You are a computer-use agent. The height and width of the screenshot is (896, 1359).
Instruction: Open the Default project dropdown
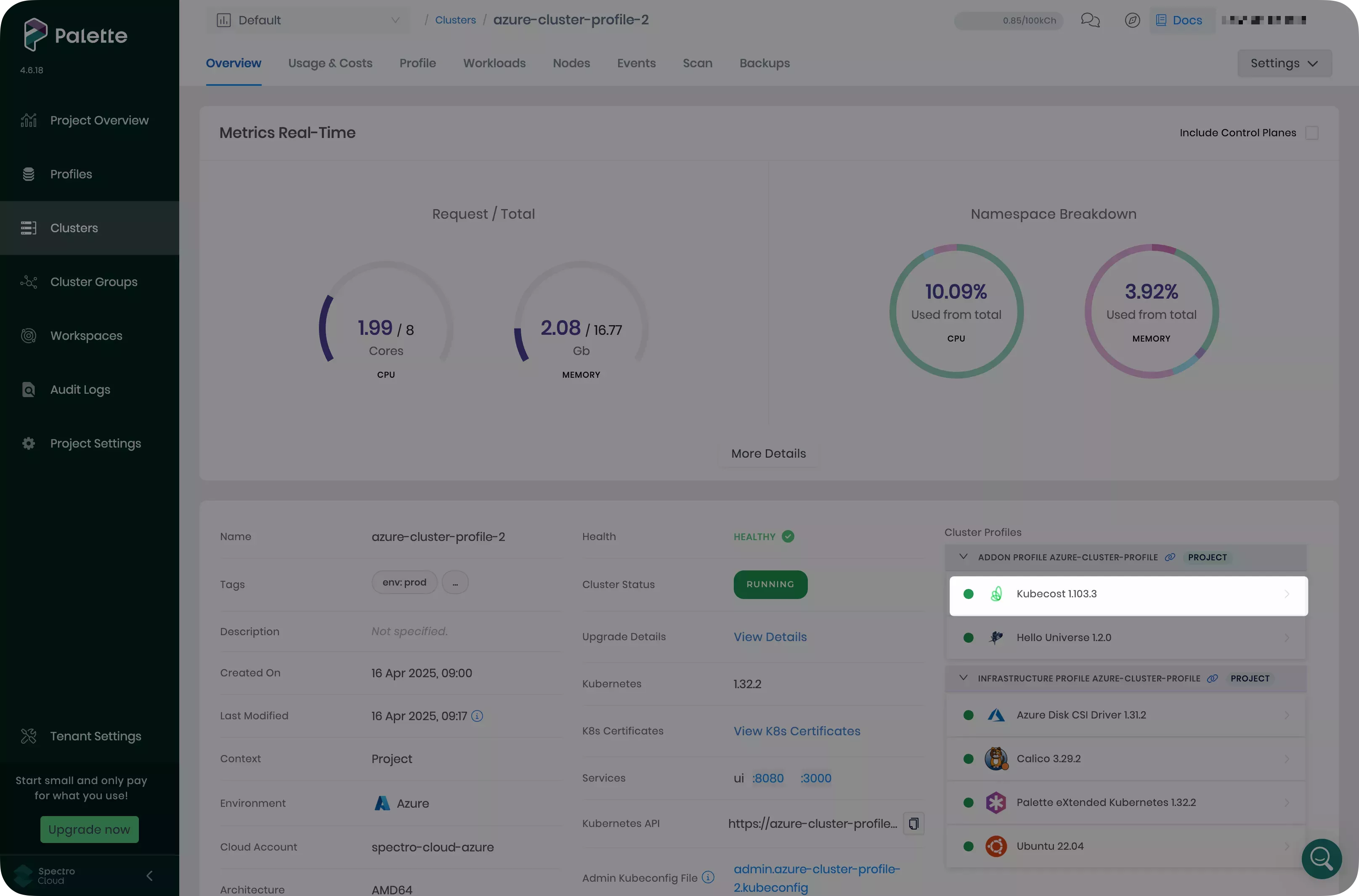308,19
